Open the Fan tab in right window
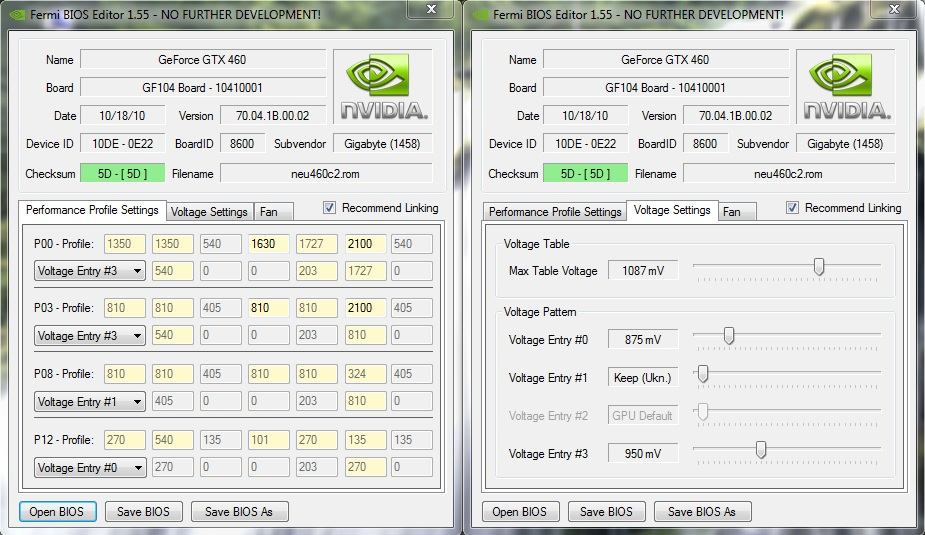This screenshot has width=925, height=535. [x=736, y=212]
